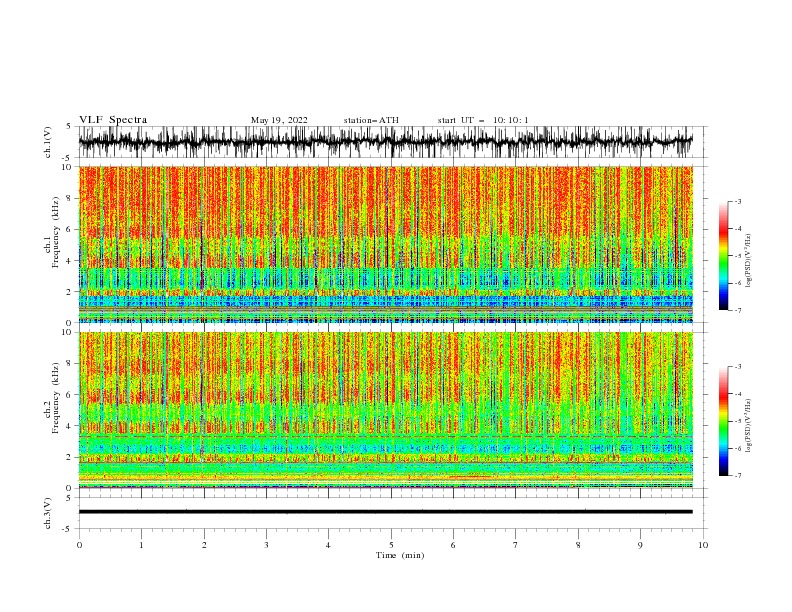This screenshot has height=612, width=792.
Task: Select the "May 19, 2022" date text
Action: tap(279, 120)
